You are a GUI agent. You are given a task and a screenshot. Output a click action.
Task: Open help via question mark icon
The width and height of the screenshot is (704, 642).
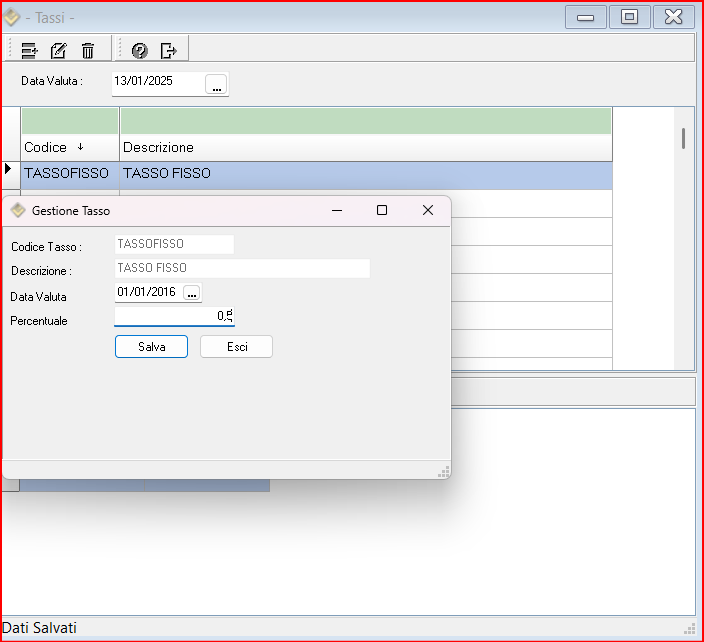coord(139,50)
